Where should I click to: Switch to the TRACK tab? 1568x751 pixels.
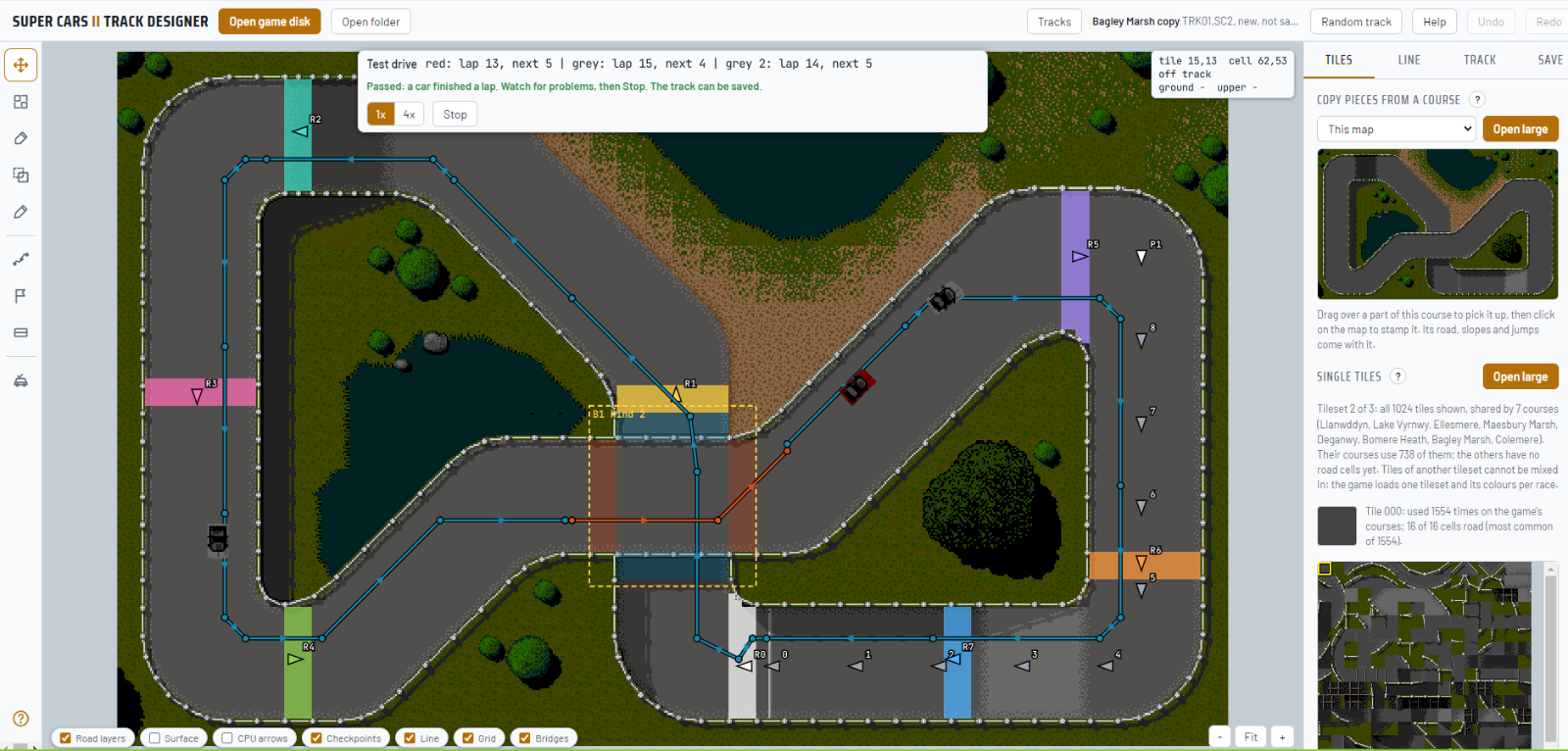(1480, 60)
